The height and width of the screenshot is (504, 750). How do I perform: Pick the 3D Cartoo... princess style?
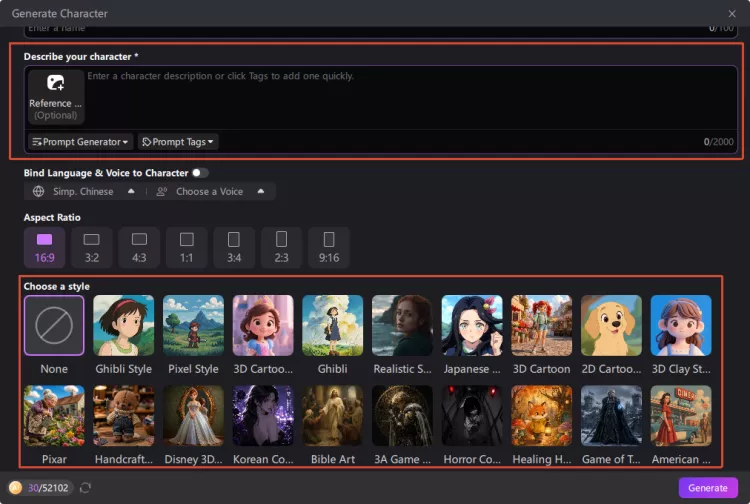[x=263, y=325]
